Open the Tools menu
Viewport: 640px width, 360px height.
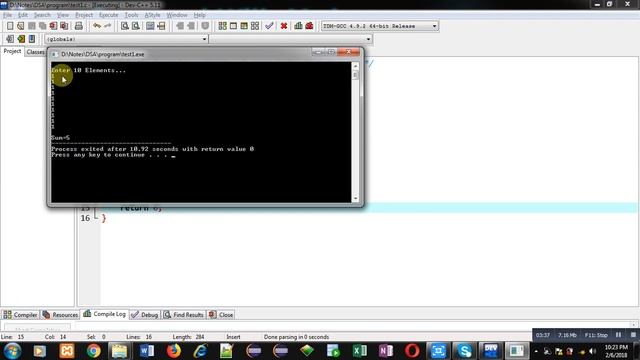pyautogui.click(x=131, y=15)
